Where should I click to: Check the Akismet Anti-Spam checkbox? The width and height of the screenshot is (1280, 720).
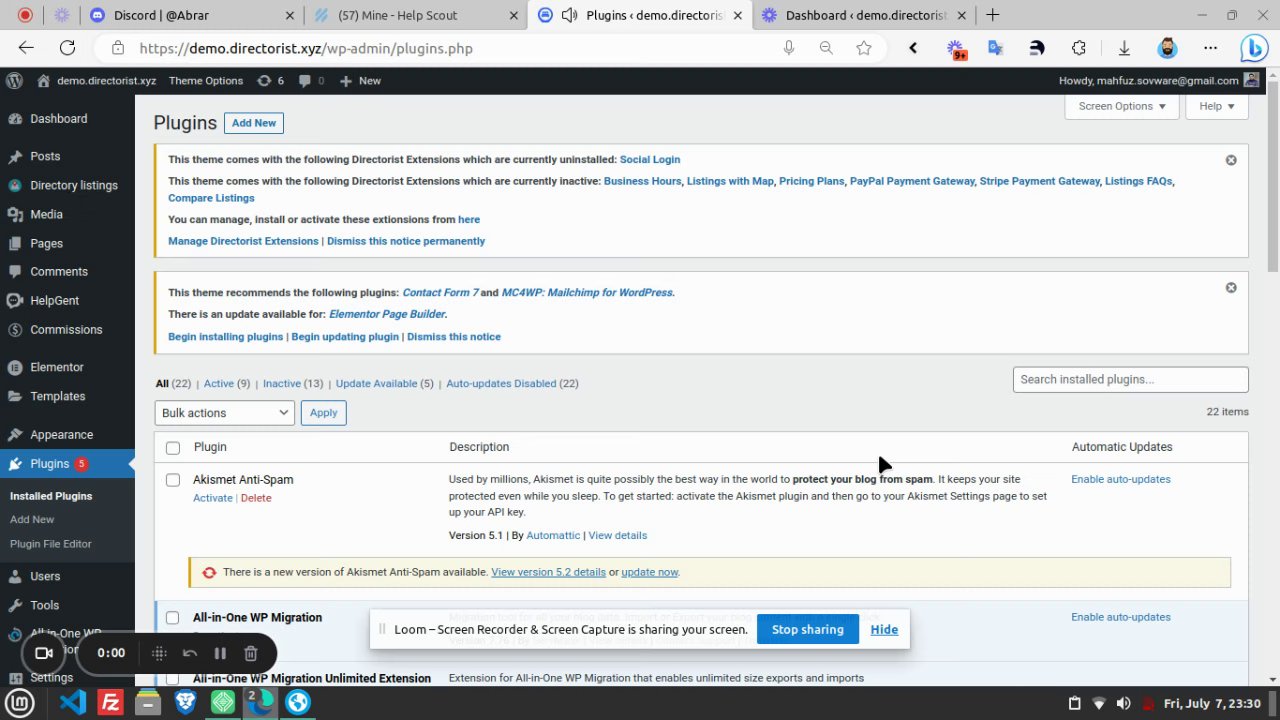click(x=173, y=480)
